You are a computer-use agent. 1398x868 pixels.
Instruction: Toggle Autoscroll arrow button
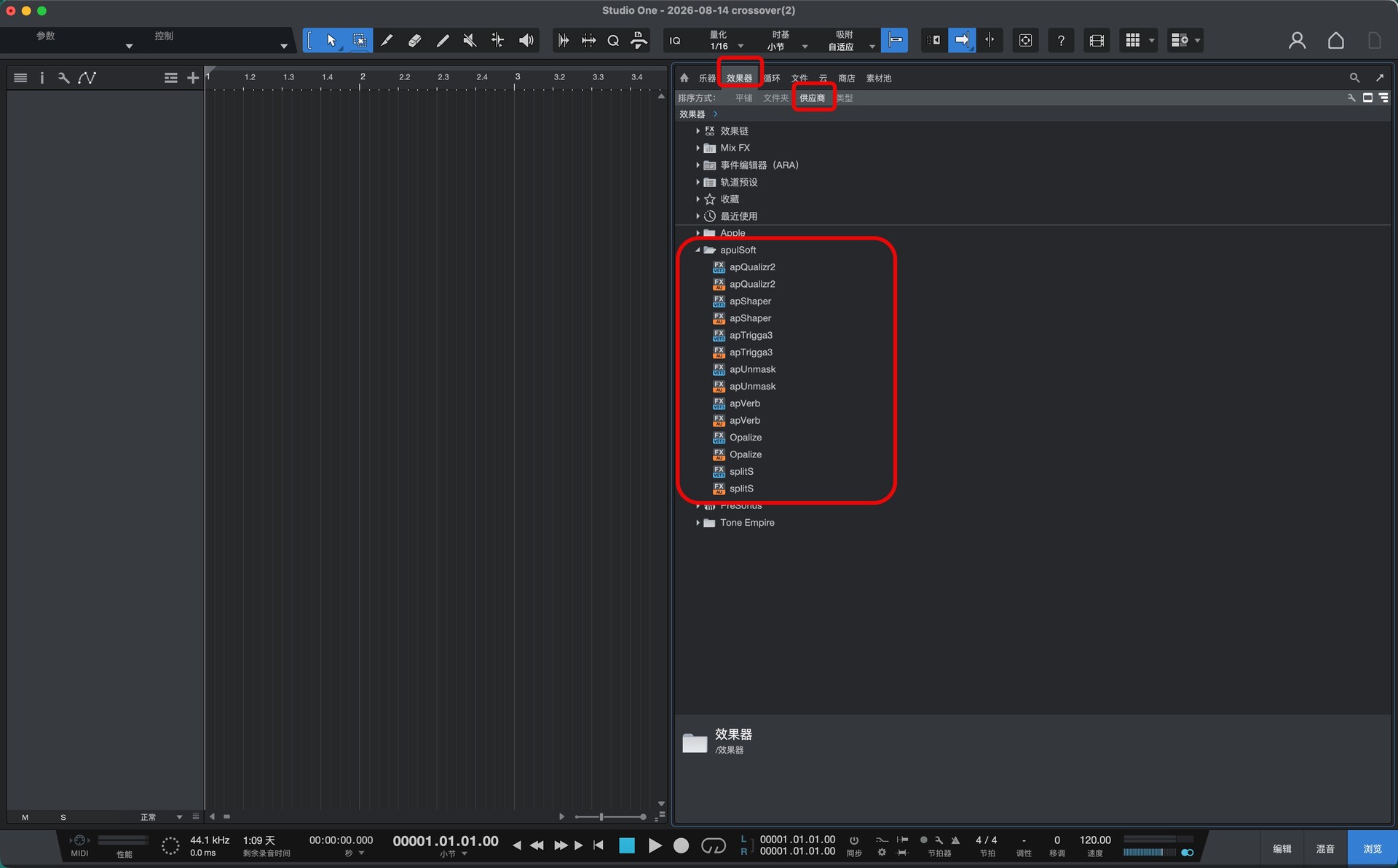click(x=961, y=41)
